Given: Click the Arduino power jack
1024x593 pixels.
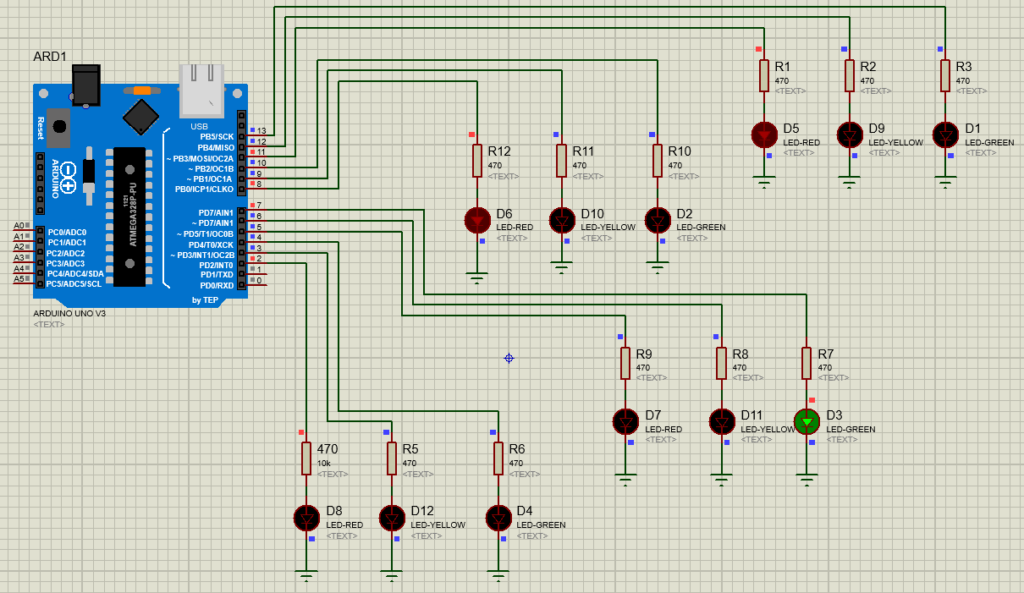Looking at the screenshot, I should (x=86, y=85).
